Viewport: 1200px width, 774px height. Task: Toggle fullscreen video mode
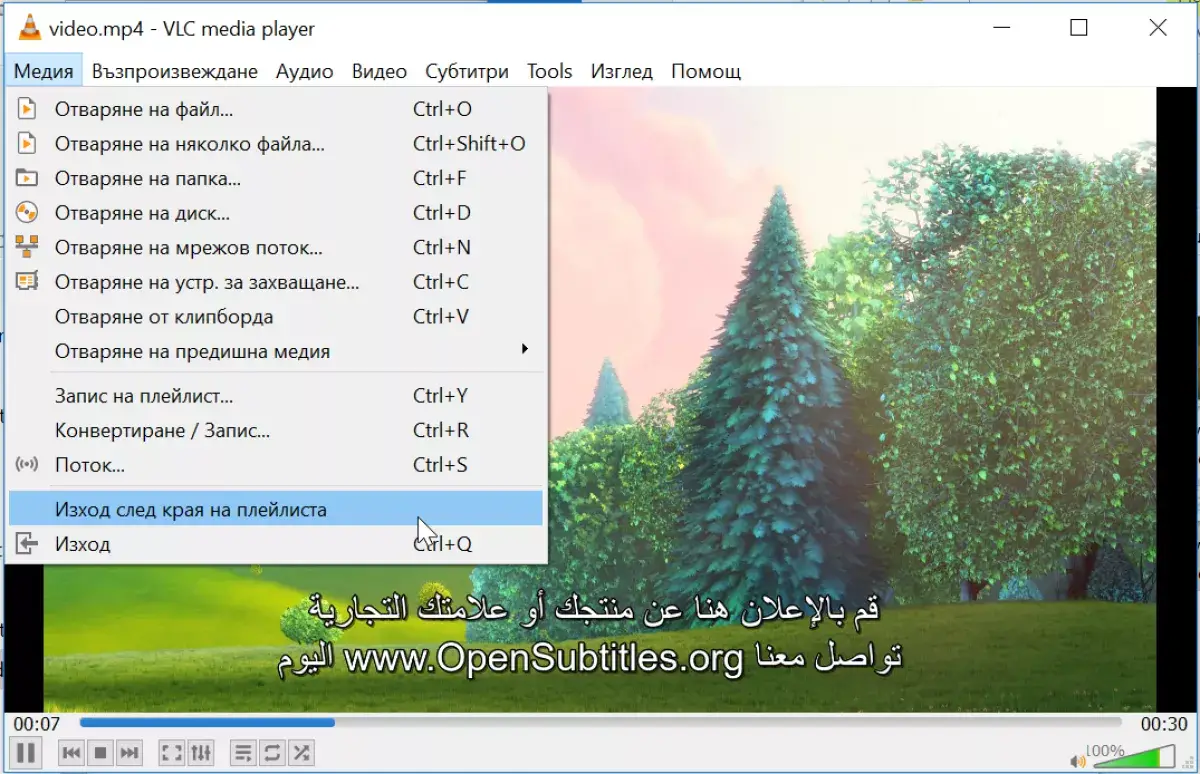(x=172, y=752)
